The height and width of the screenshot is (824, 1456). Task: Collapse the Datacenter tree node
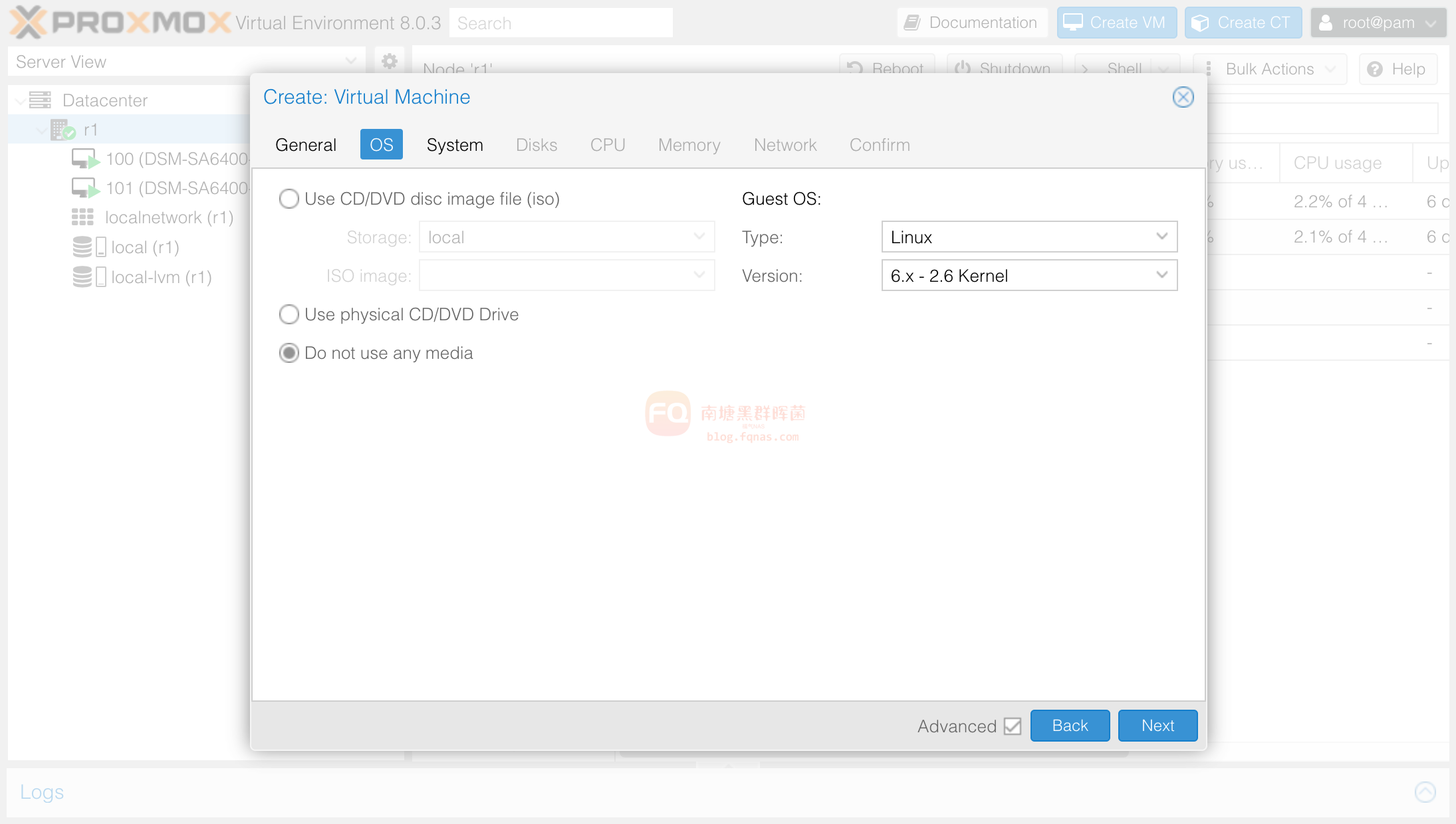[x=21, y=101]
